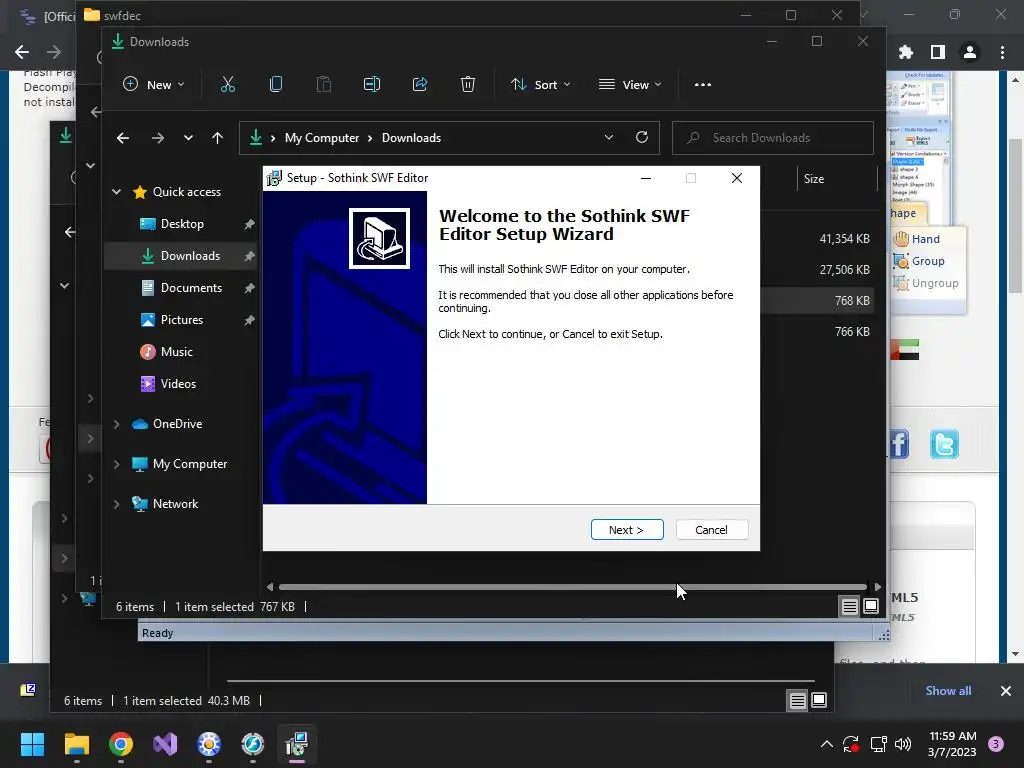Open Visual Studio from the taskbar
This screenshot has height=768, width=1024.
165,744
